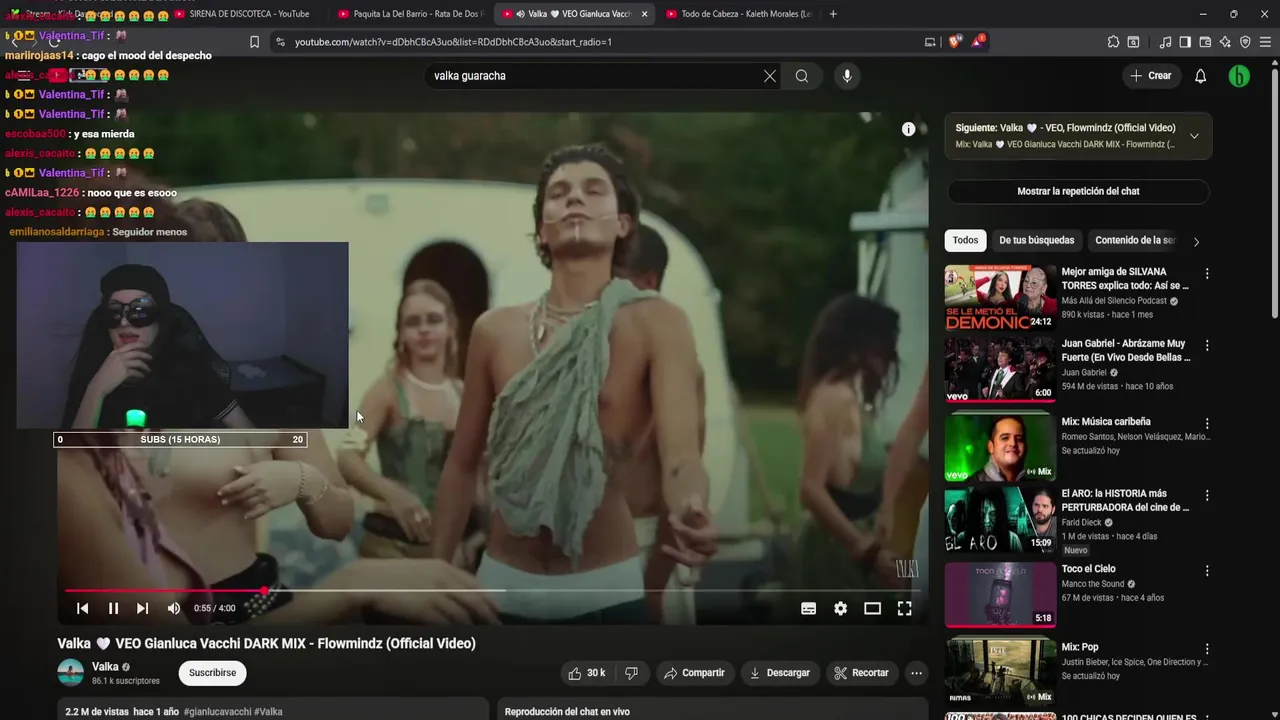Skip to the previous video in the player

(x=83, y=608)
